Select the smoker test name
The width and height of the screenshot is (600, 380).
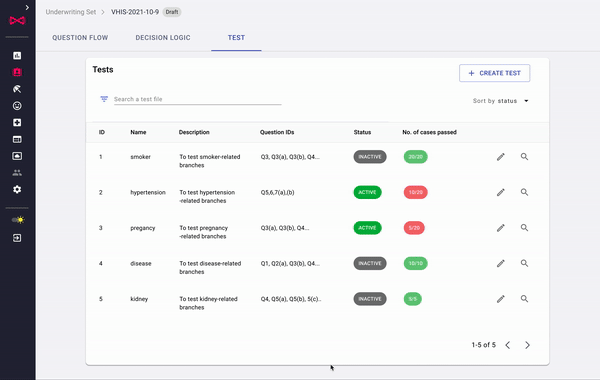(140, 157)
